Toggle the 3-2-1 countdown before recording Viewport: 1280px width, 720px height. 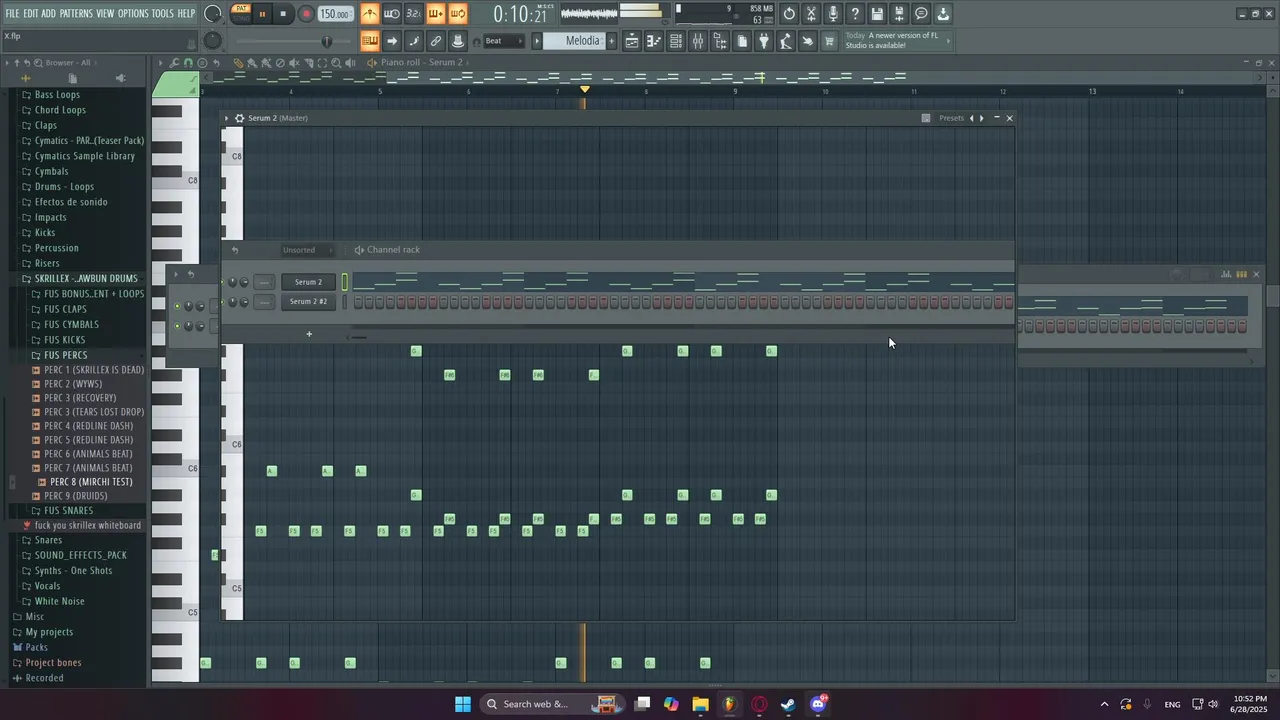pyautogui.click(x=414, y=14)
